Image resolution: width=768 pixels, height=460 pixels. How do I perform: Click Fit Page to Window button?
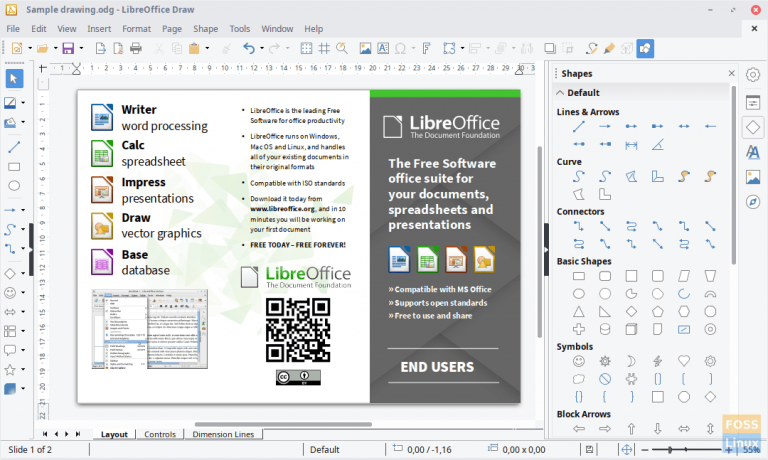tap(626, 450)
